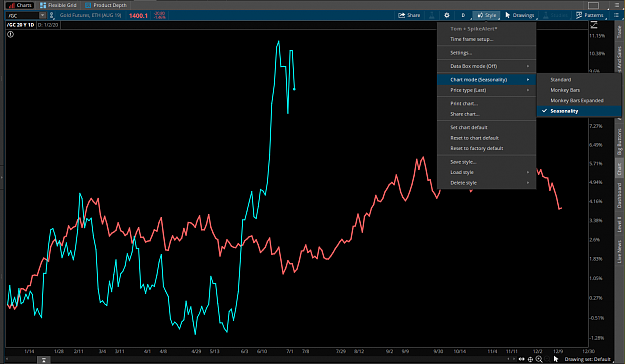The width and height of the screenshot is (625, 364).
Task: Click the crosshair pan icon
Action: point(530,359)
